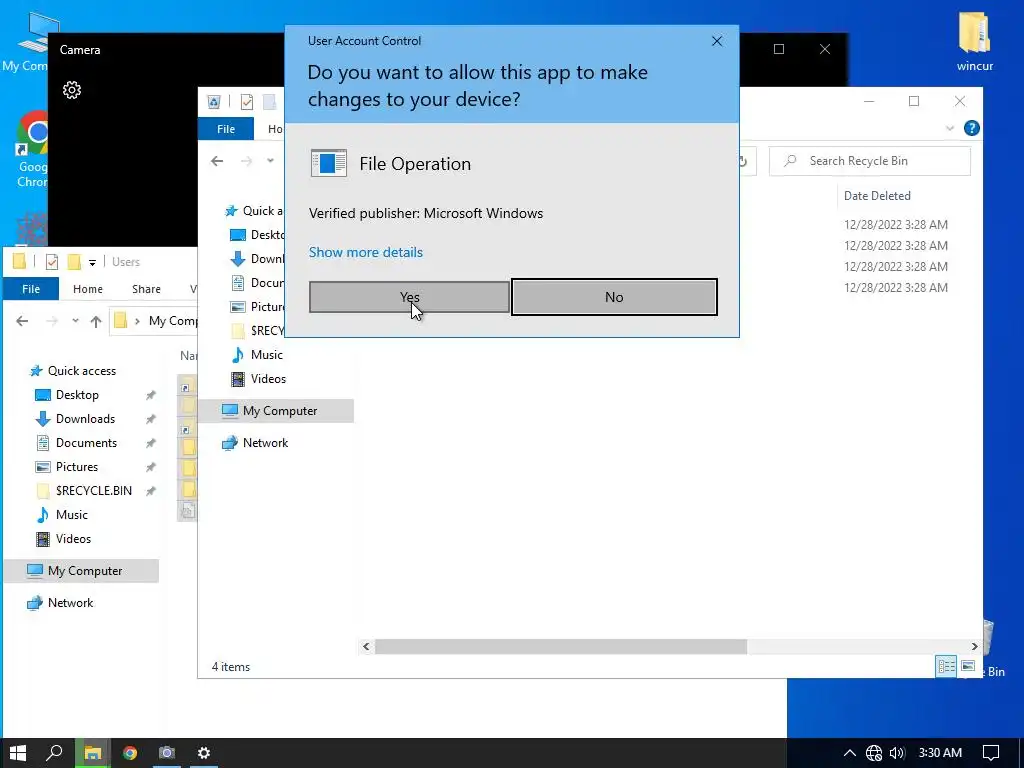Image resolution: width=1024 pixels, height=768 pixels.
Task: Click network globe tray icon
Action: [874, 753]
